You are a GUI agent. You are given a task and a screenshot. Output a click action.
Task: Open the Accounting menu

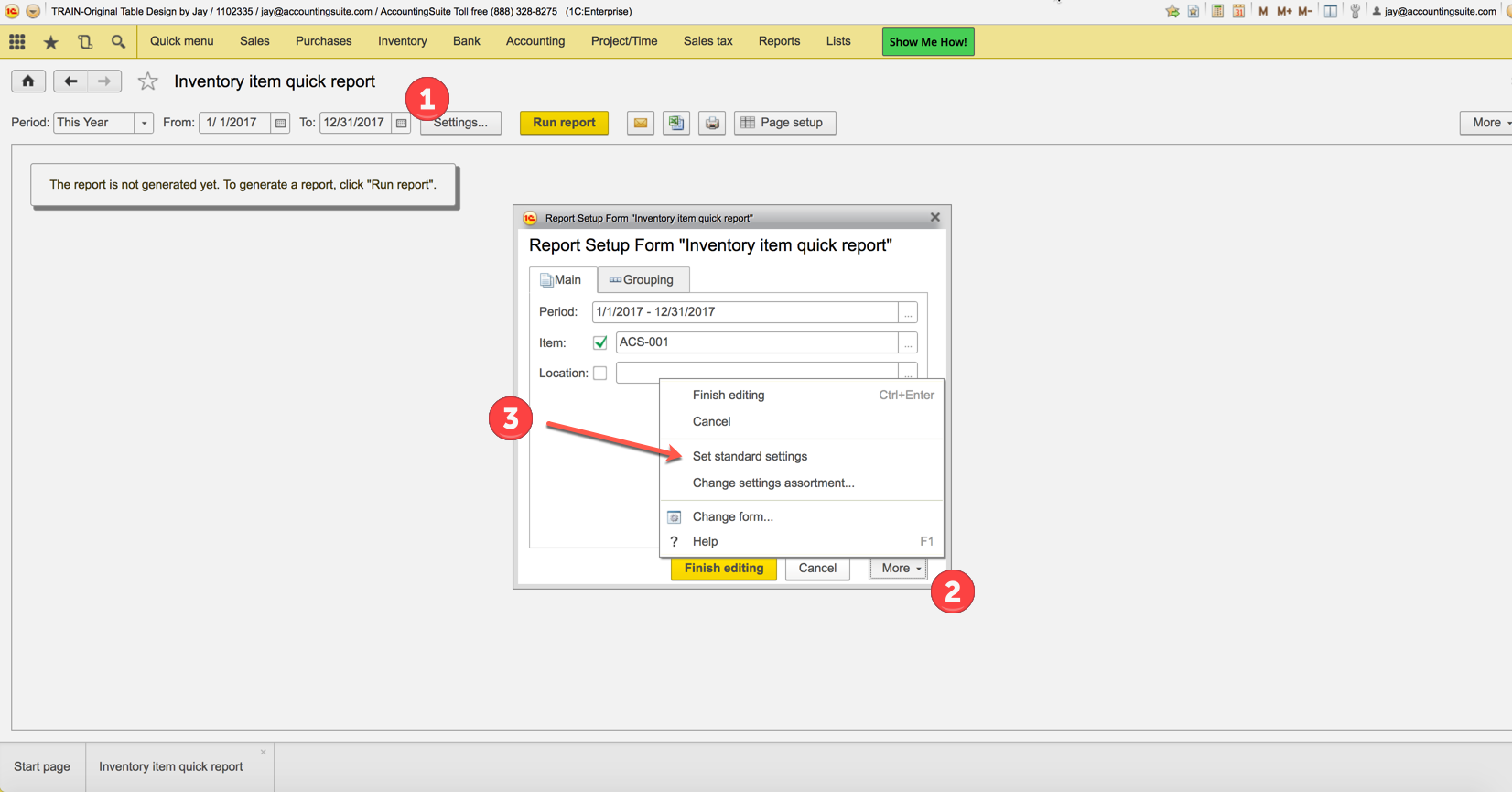click(x=535, y=41)
